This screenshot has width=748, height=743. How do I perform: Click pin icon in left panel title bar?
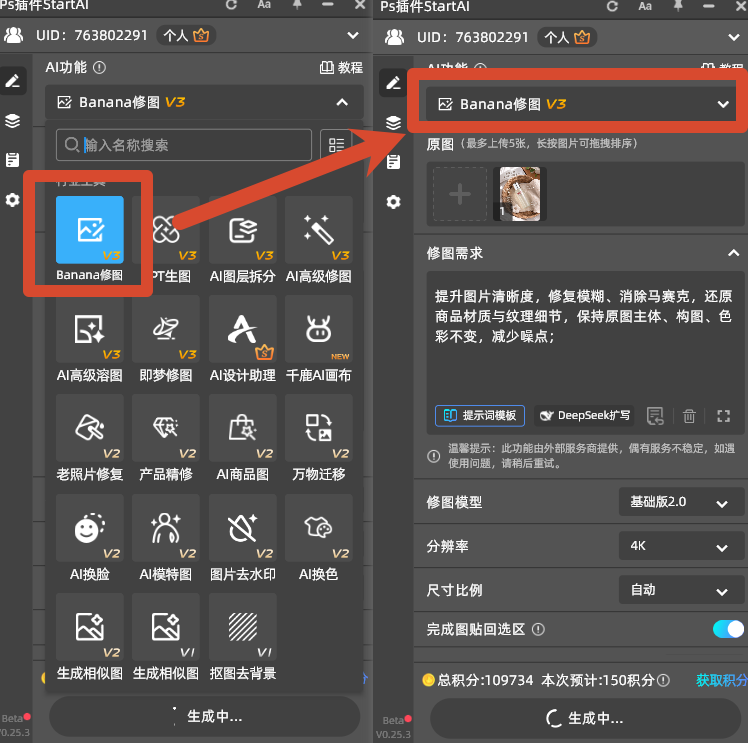(x=297, y=5)
